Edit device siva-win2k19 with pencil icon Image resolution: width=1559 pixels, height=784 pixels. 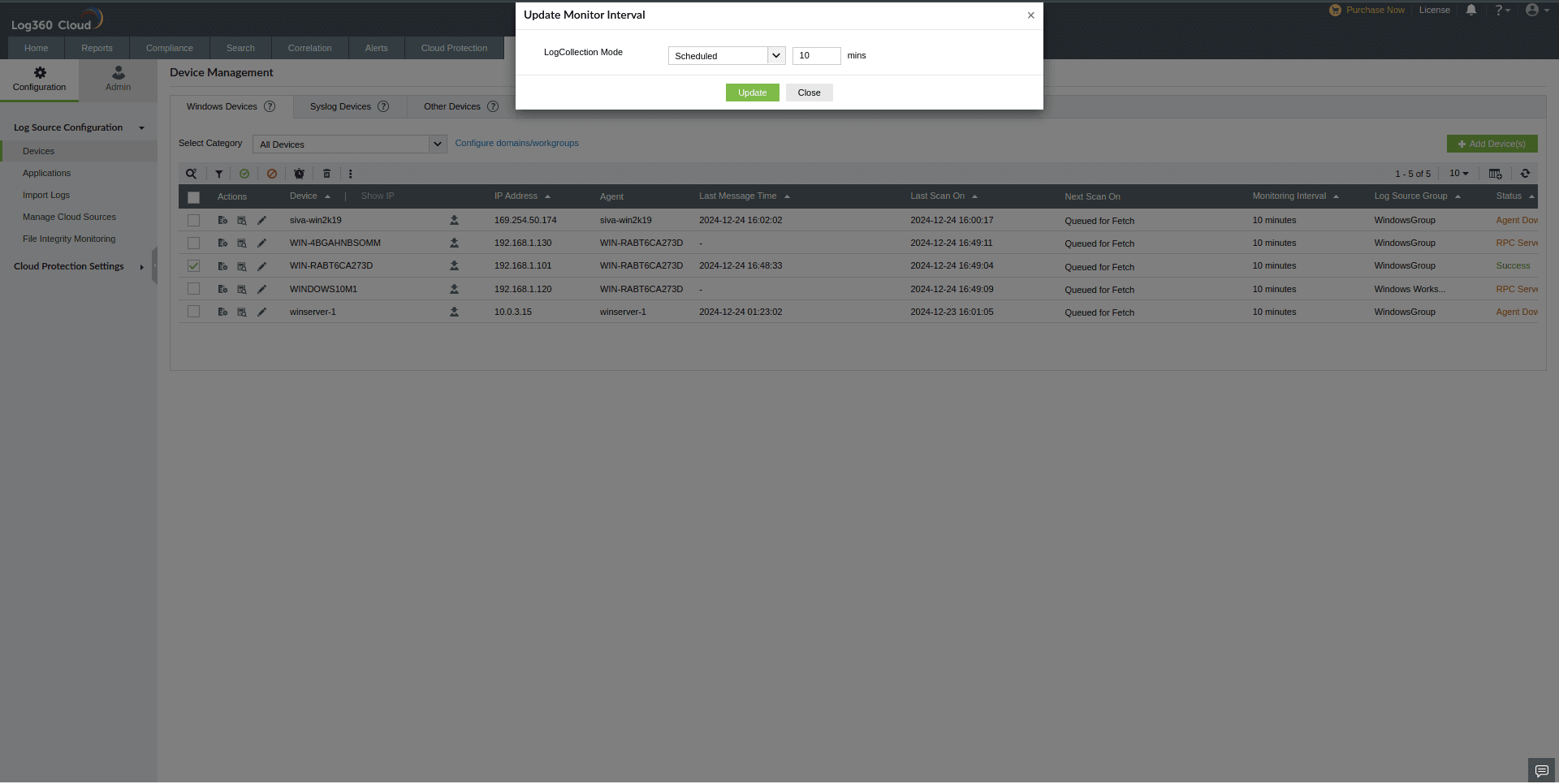tap(261, 221)
